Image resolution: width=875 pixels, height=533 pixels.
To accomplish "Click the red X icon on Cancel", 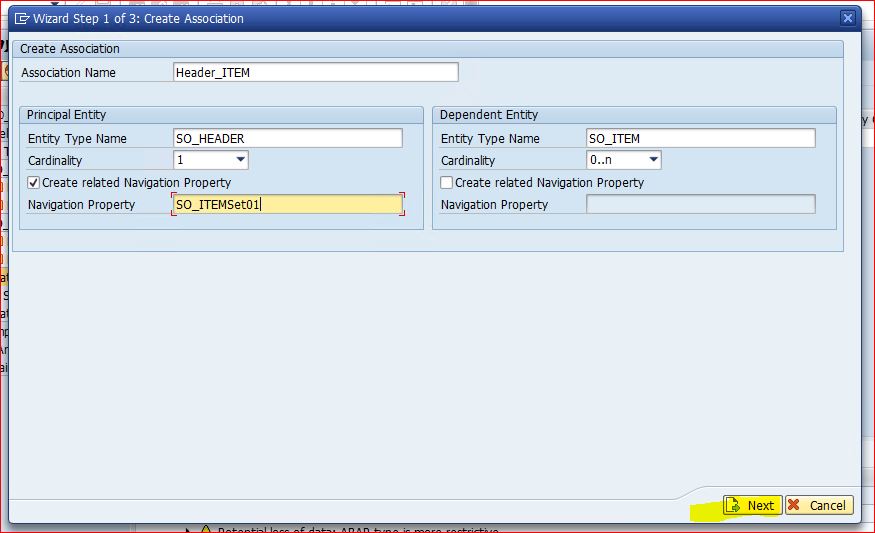I will click(795, 505).
